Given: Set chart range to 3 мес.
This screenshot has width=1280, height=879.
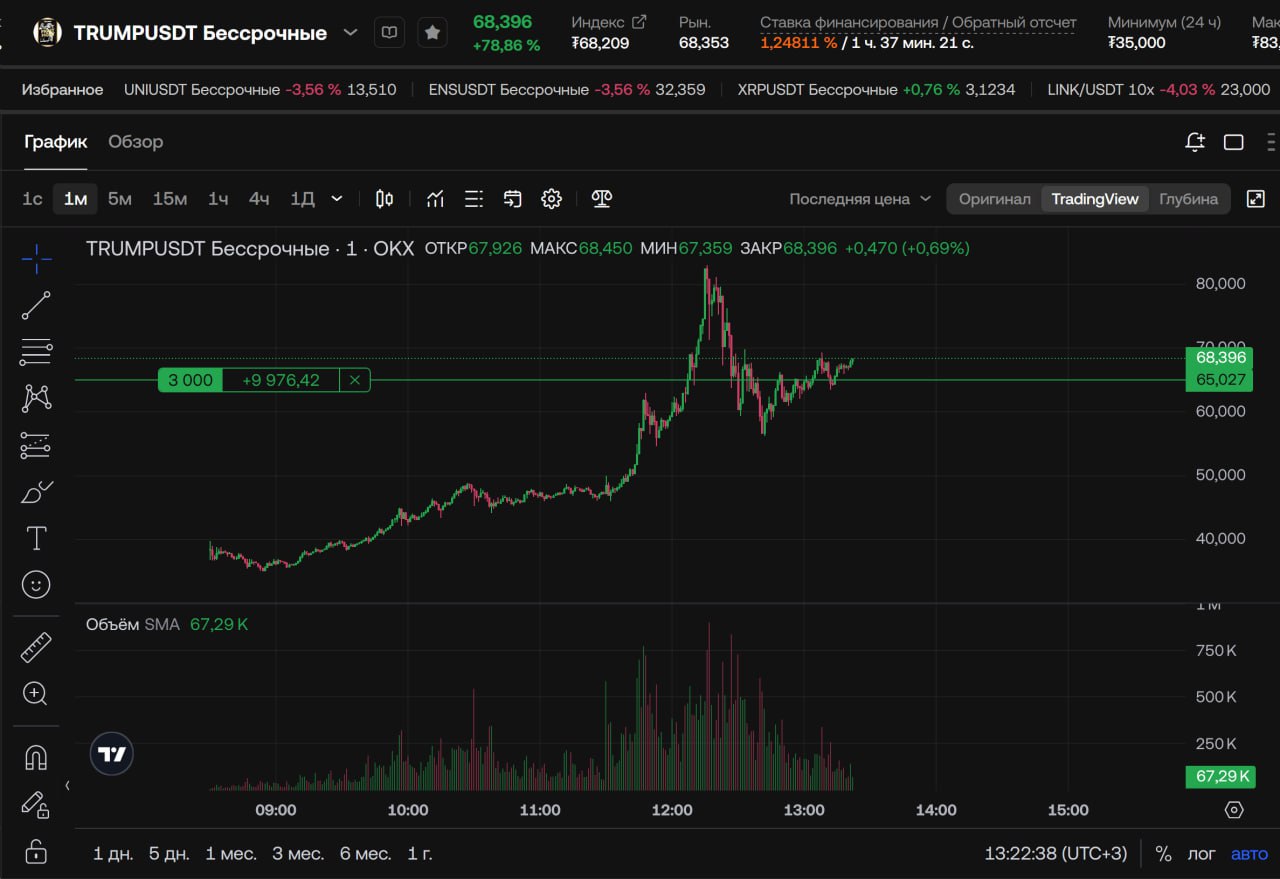Looking at the screenshot, I should pyautogui.click(x=298, y=854).
